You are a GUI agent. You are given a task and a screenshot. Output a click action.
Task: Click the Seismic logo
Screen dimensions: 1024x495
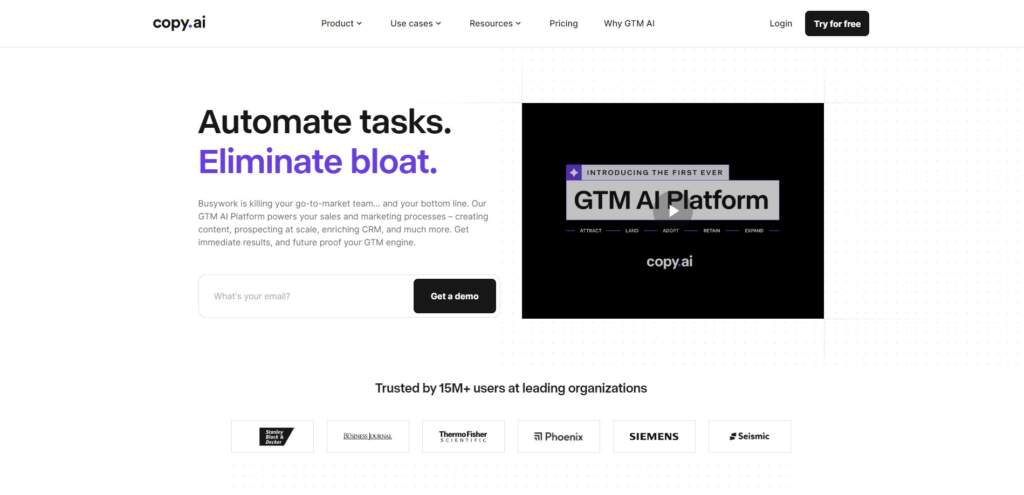pyautogui.click(x=749, y=436)
